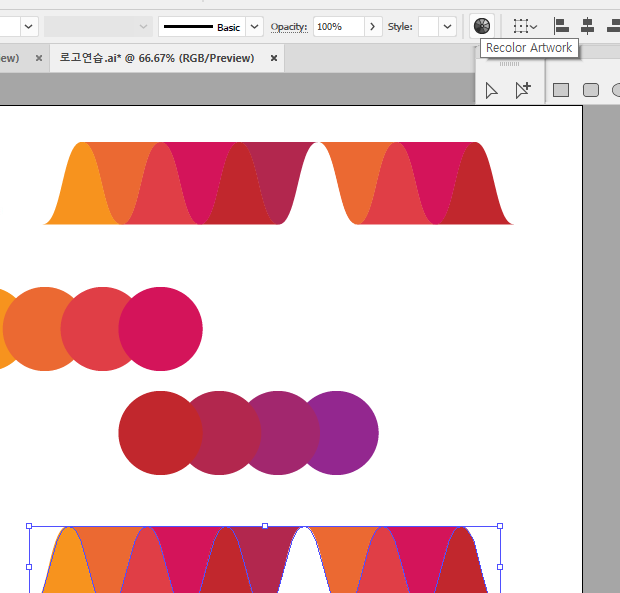Click the top-right selection bounding handle
620x593 pixels.
point(500,526)
